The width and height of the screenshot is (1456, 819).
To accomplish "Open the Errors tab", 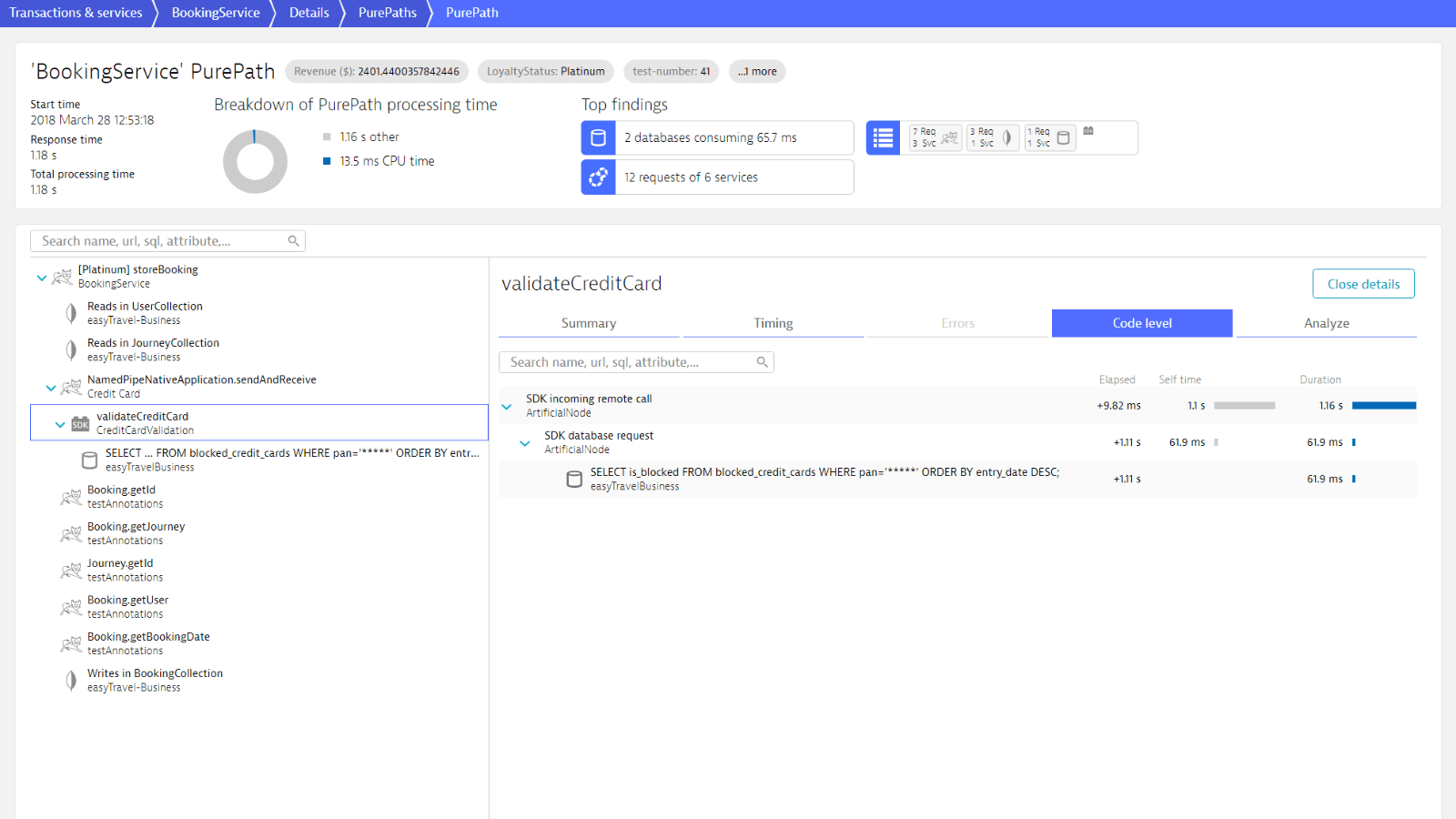I will pos(958,323).
